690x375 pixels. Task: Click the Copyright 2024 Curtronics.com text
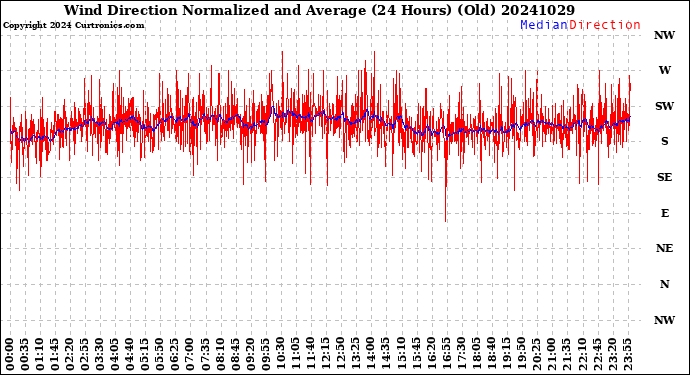tap(73, 25)
